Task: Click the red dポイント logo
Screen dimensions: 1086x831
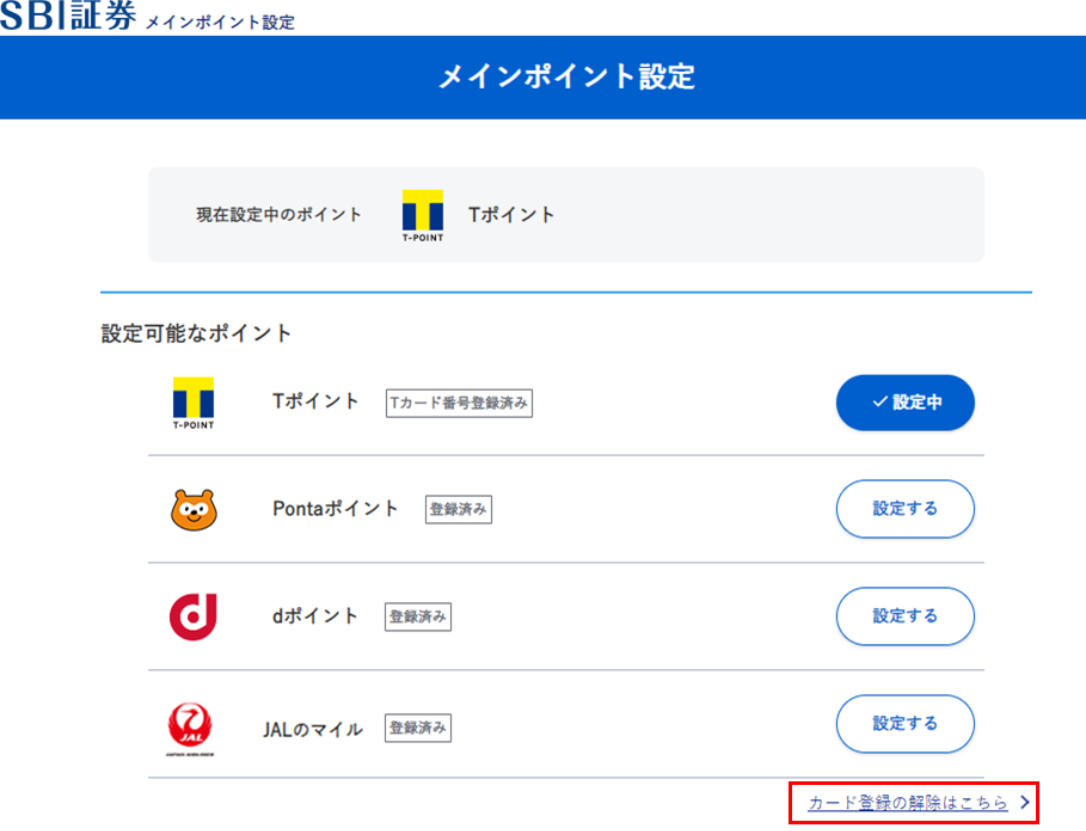Action: coord(193,616)
